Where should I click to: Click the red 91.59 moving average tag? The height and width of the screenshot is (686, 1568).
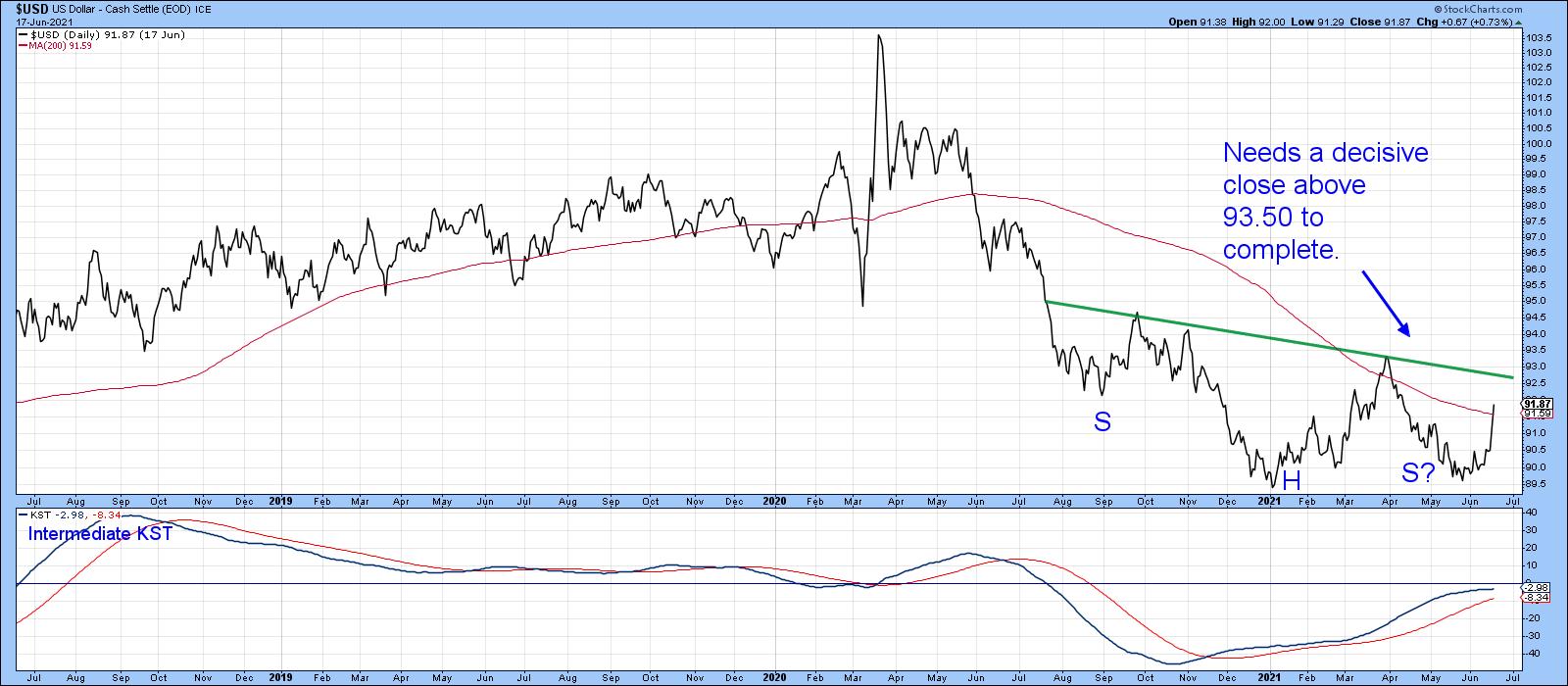click(x=1534, y=414)
